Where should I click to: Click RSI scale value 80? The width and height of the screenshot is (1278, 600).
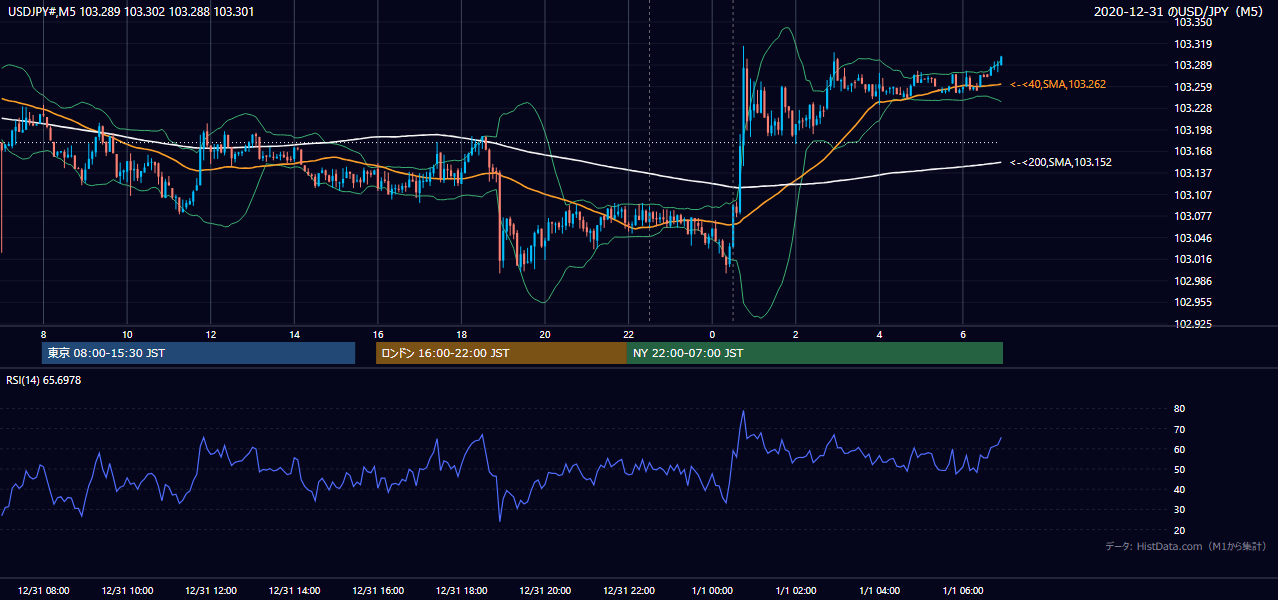1180,409
